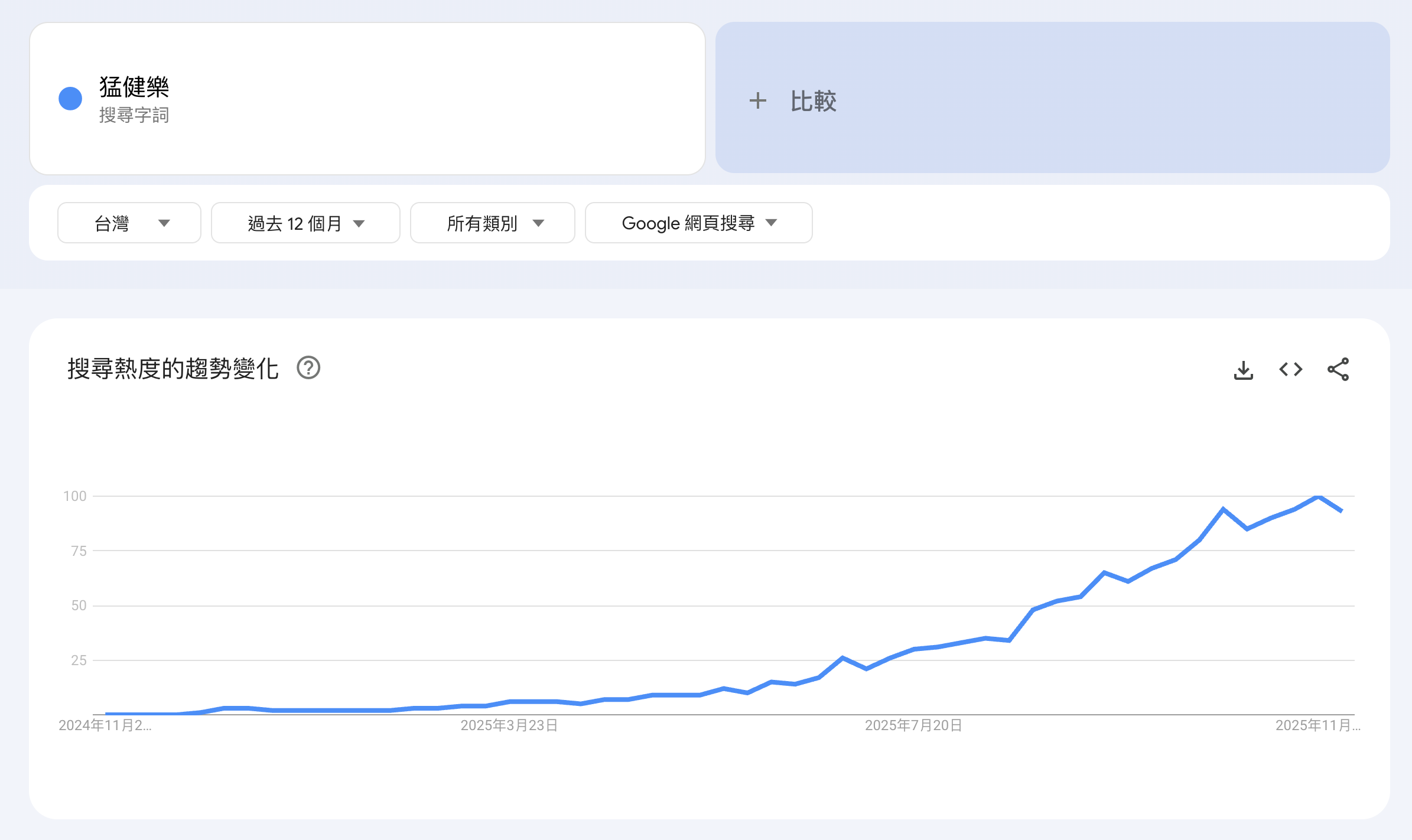Click the trend line peak at 100
The width and height of the screenshot is (1412, 840).
pyautogui.click(x=1318, y=497)
